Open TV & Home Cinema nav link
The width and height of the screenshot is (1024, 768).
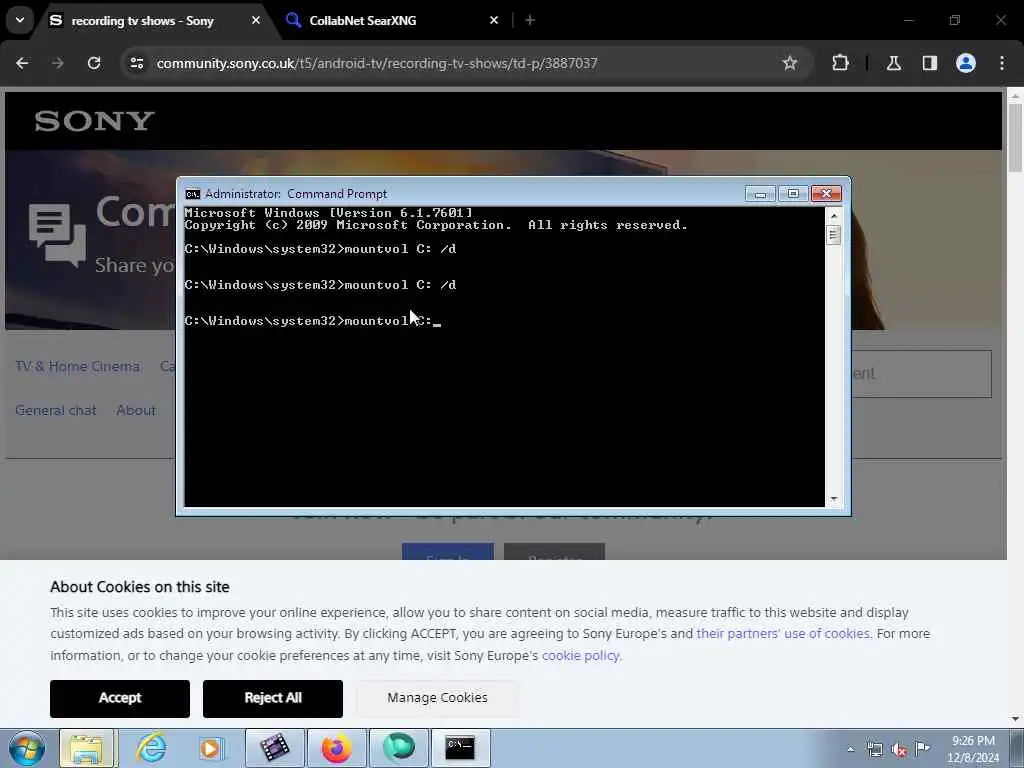coord(78,366)
